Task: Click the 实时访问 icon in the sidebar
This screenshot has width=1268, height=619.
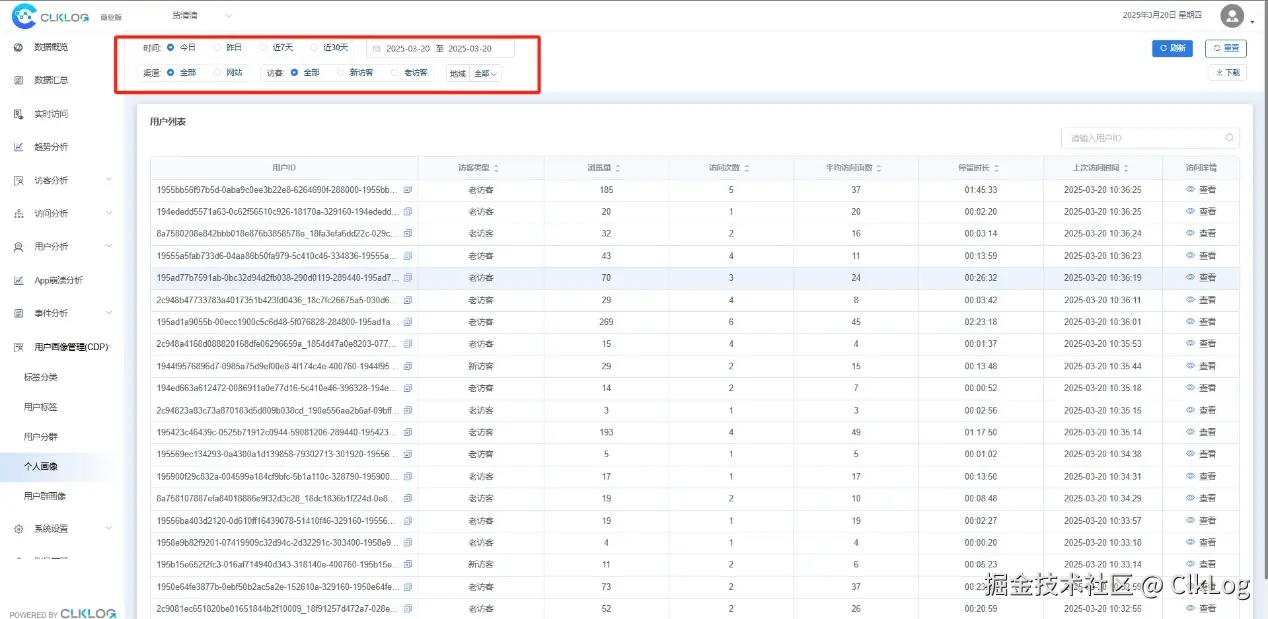Action: pos(18,114)
